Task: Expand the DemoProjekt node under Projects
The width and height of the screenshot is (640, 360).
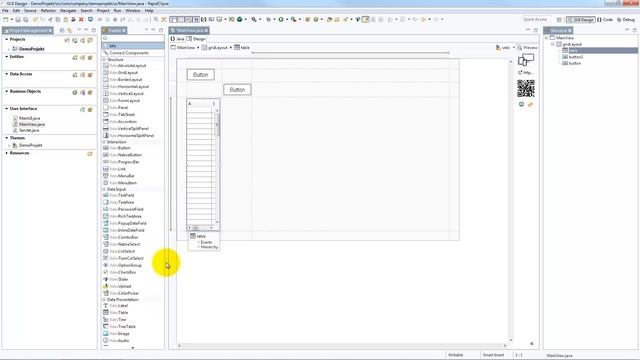Action: click(9, 49)
